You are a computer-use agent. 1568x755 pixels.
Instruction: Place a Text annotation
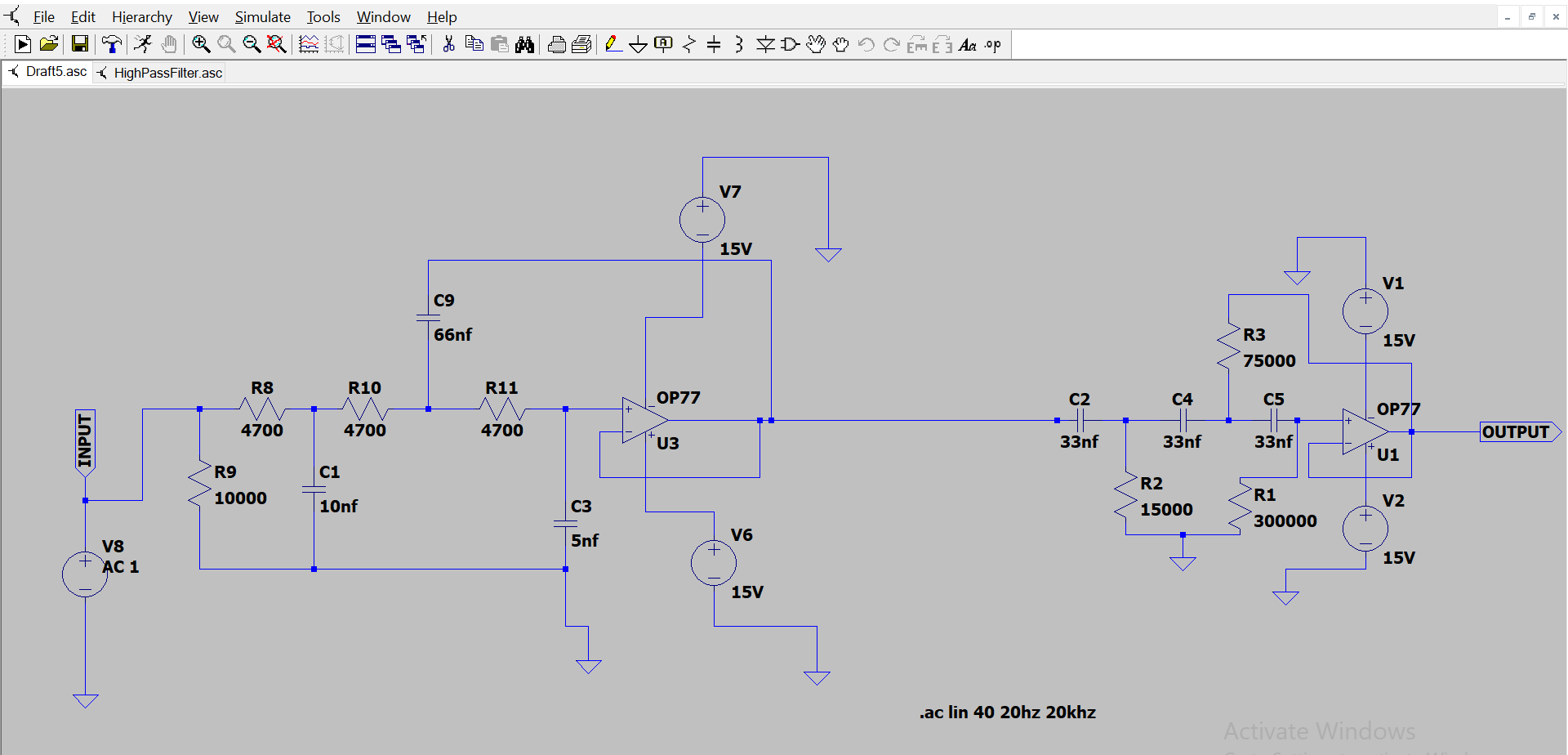point(968,45)
